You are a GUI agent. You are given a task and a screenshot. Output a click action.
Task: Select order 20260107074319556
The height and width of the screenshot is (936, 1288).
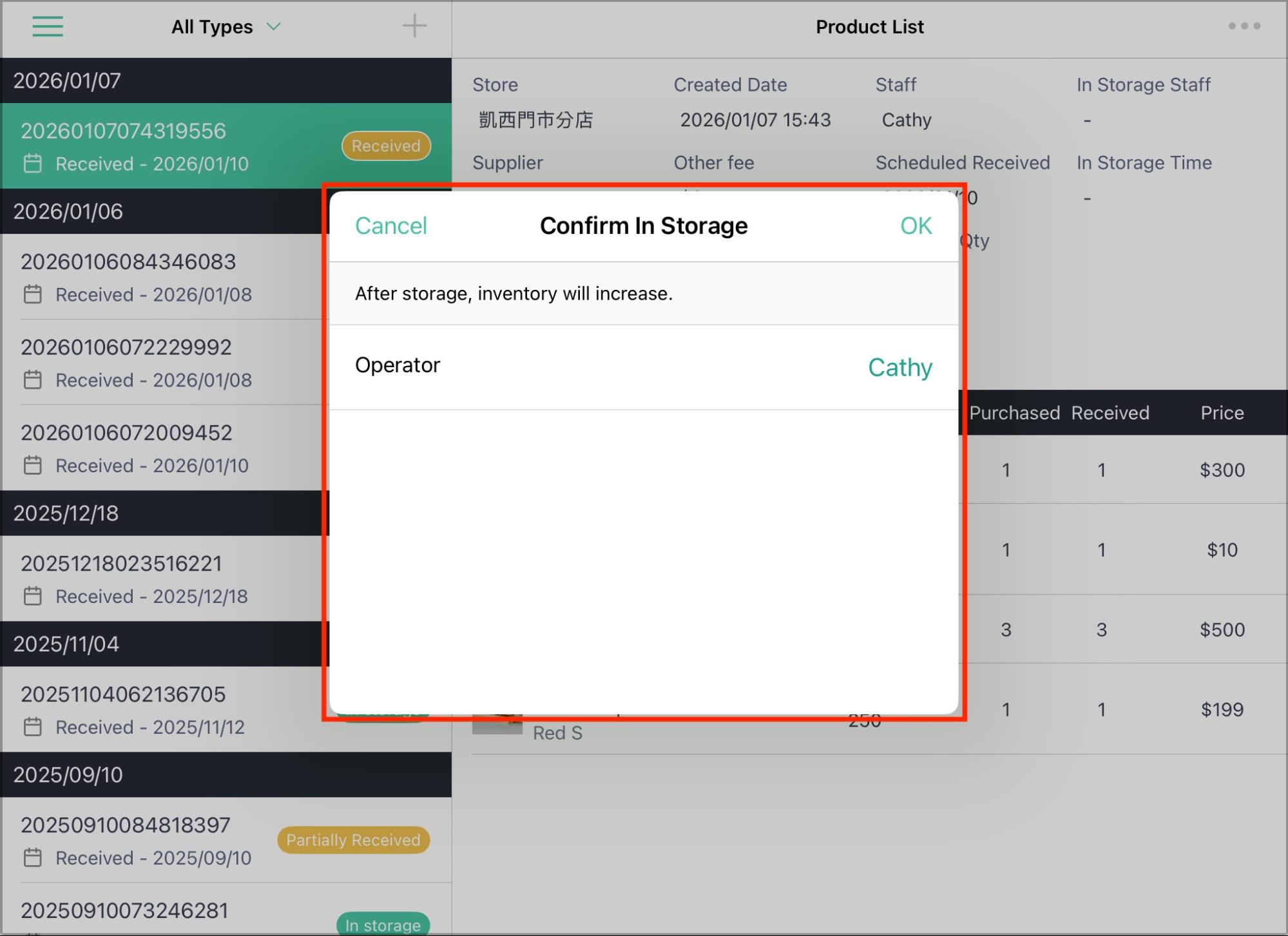pos(226,146)
